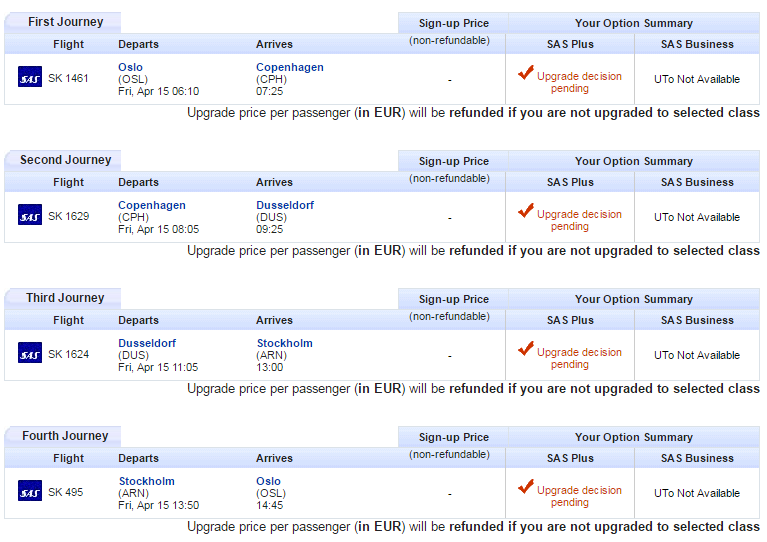Click Copenhagen departure link in Second Journey

(x=151, y=205)
